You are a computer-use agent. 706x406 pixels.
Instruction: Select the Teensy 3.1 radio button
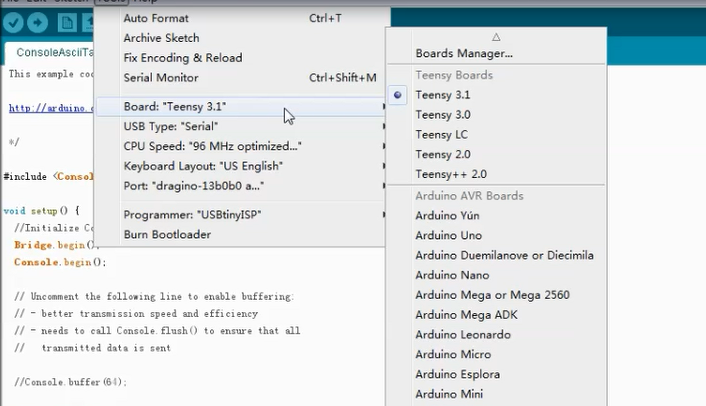[x=397, y=95]
